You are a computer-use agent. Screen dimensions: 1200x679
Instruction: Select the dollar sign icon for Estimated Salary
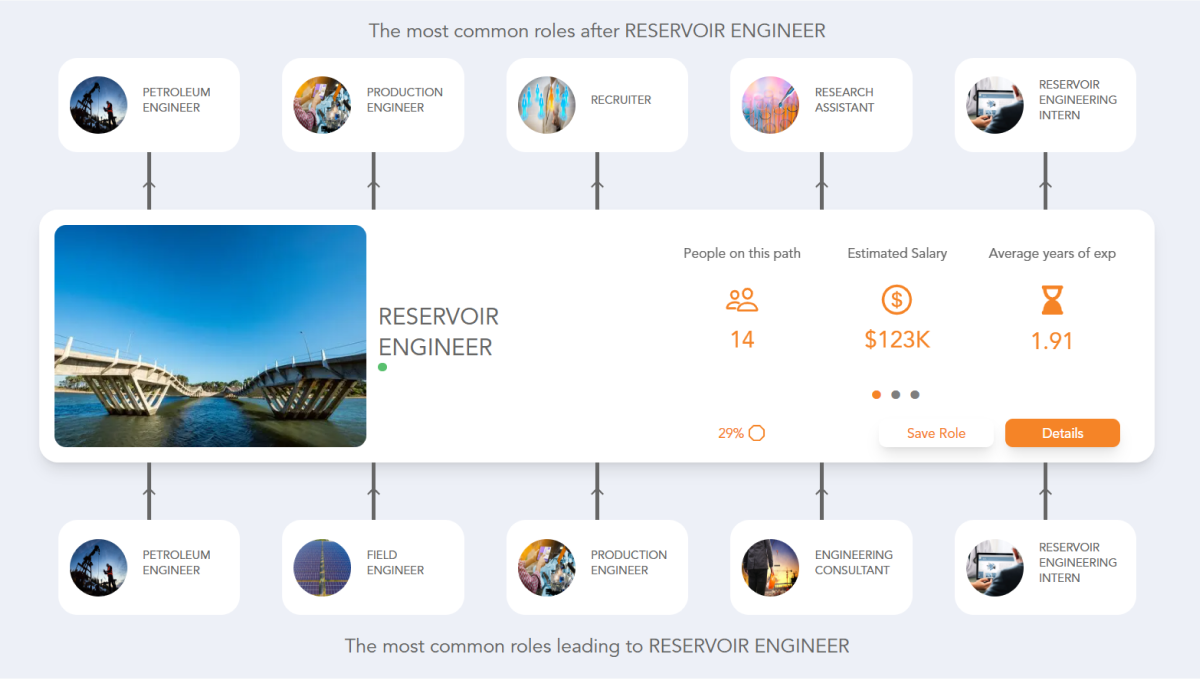[x=897, y=299]
